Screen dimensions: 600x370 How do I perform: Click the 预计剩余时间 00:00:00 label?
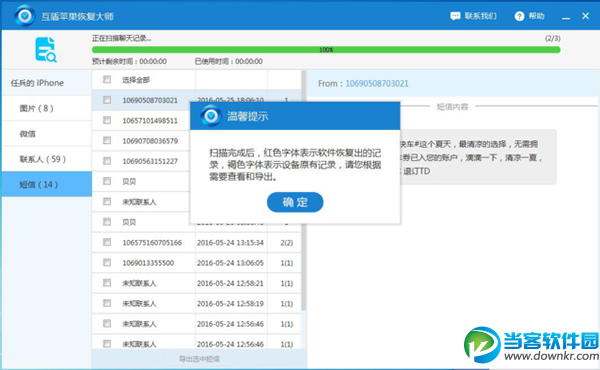129,61
